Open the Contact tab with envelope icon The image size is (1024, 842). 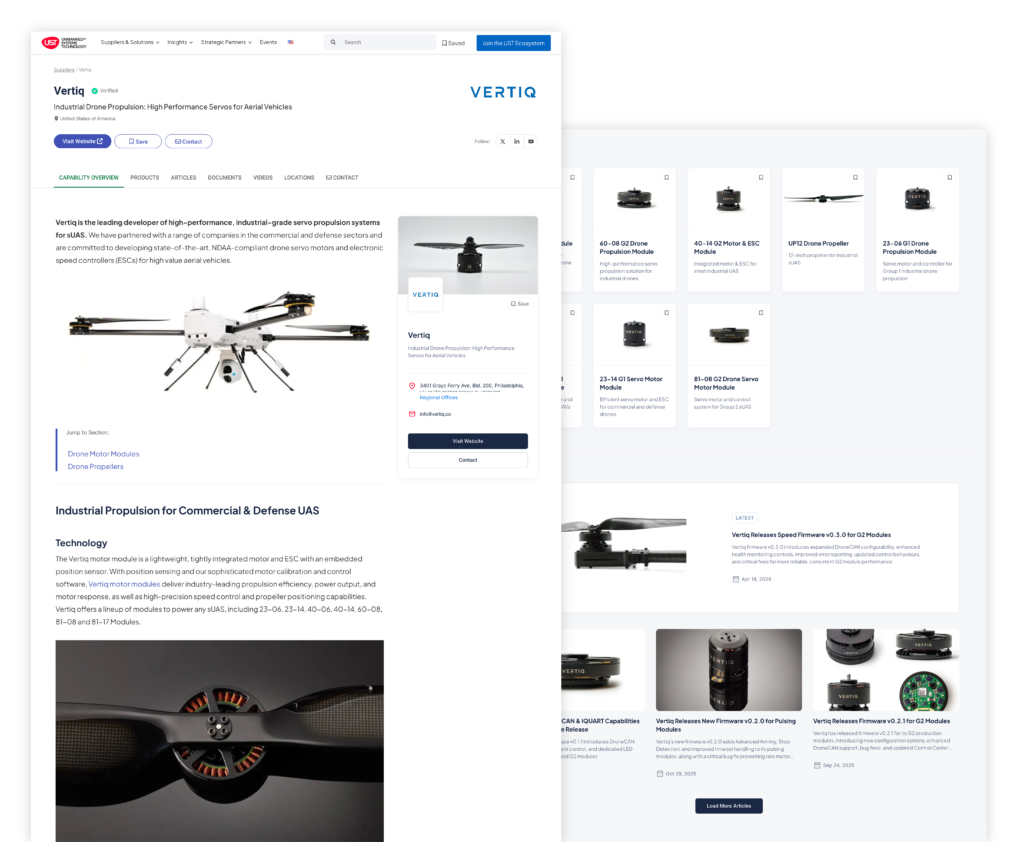(342, 178)
